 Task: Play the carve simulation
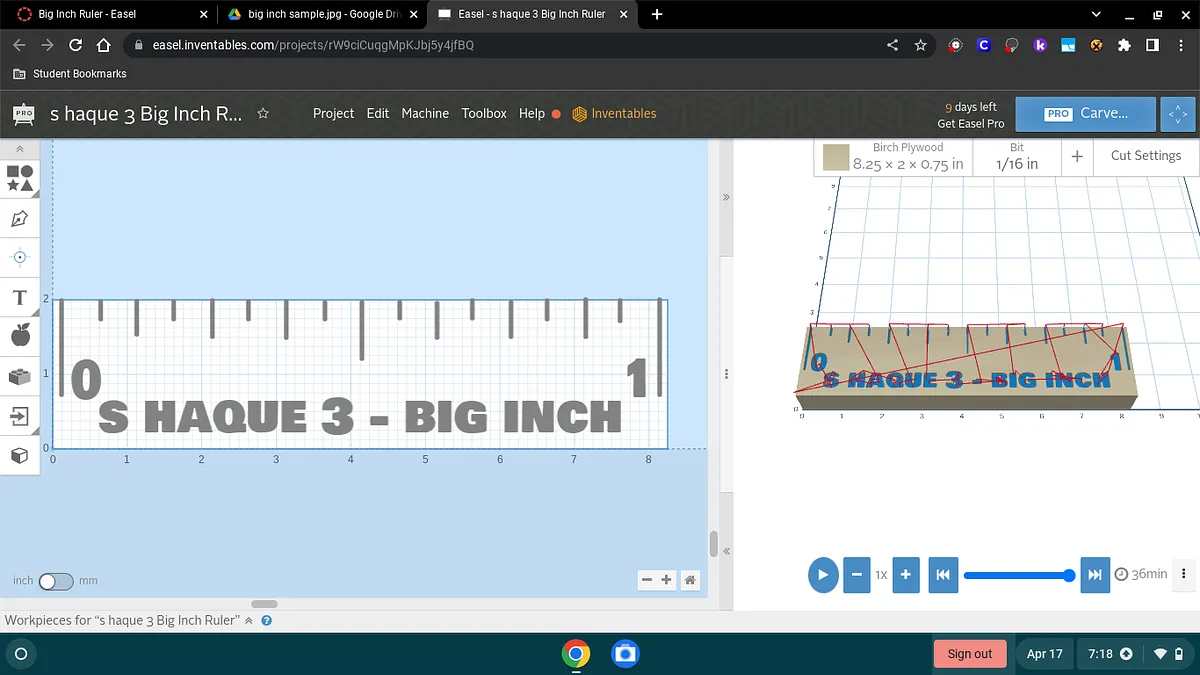(822, 575)
